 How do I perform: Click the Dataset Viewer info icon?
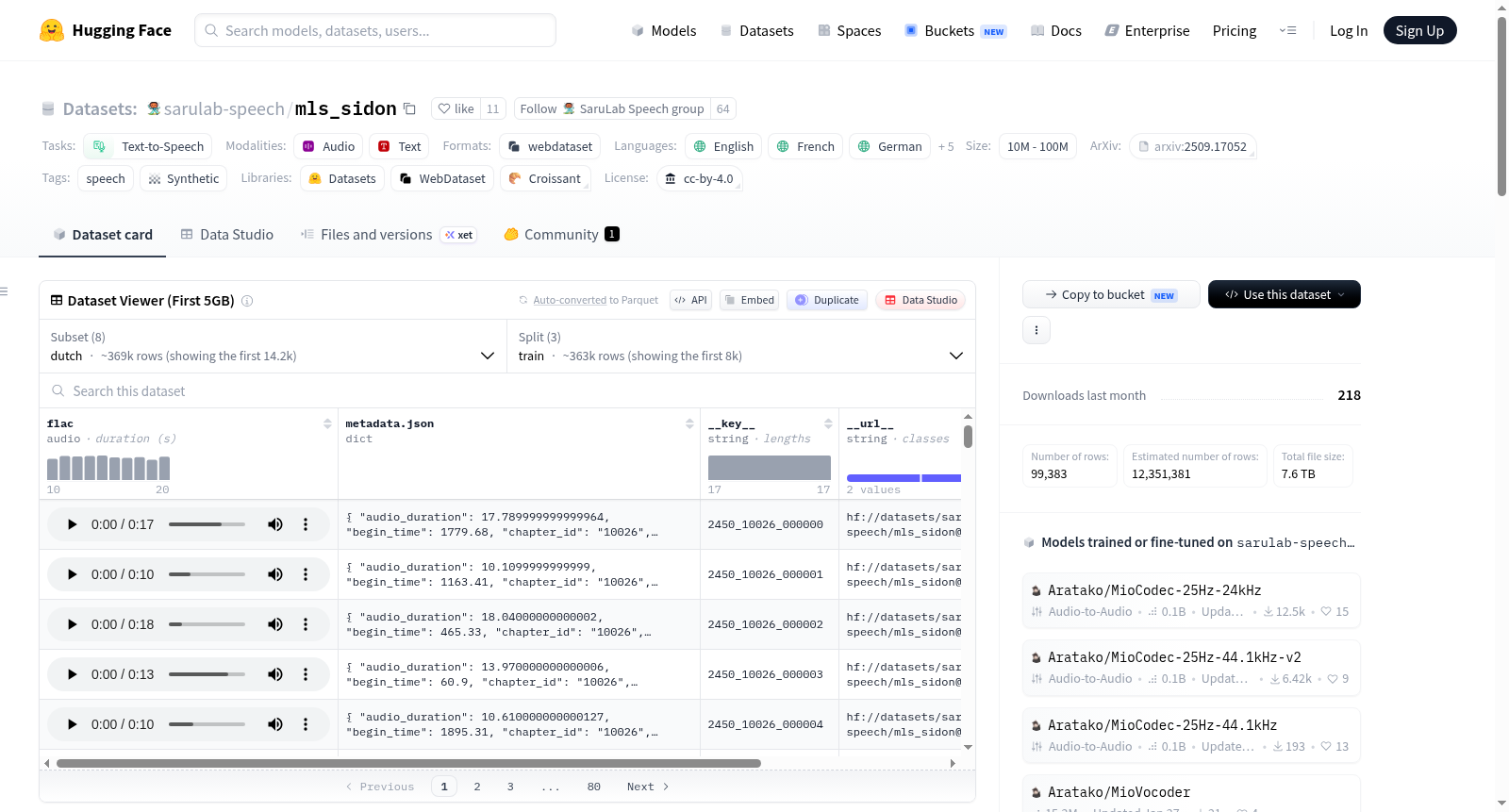tap(247, 301)
